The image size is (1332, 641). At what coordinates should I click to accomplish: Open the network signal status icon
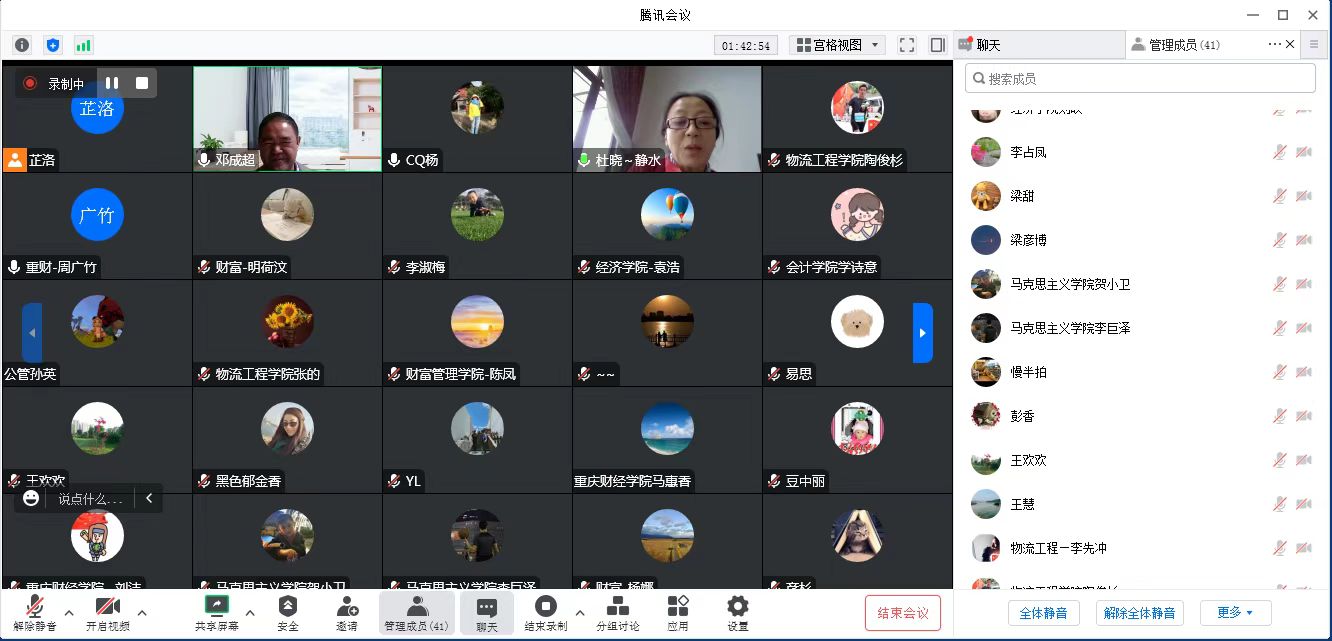point(83,45)
